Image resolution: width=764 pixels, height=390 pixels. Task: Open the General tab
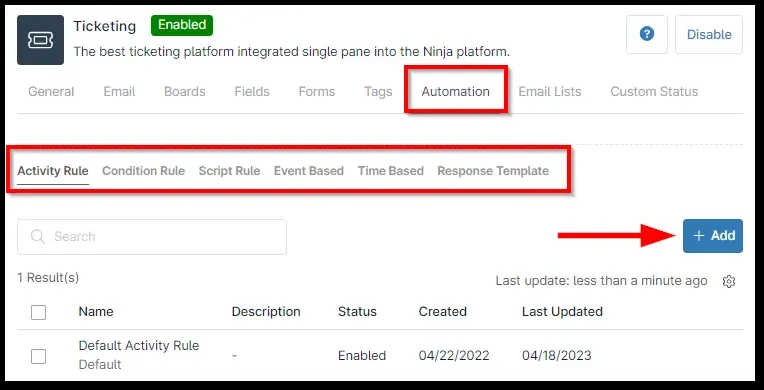pyautogui.click(x=51, y=92)
